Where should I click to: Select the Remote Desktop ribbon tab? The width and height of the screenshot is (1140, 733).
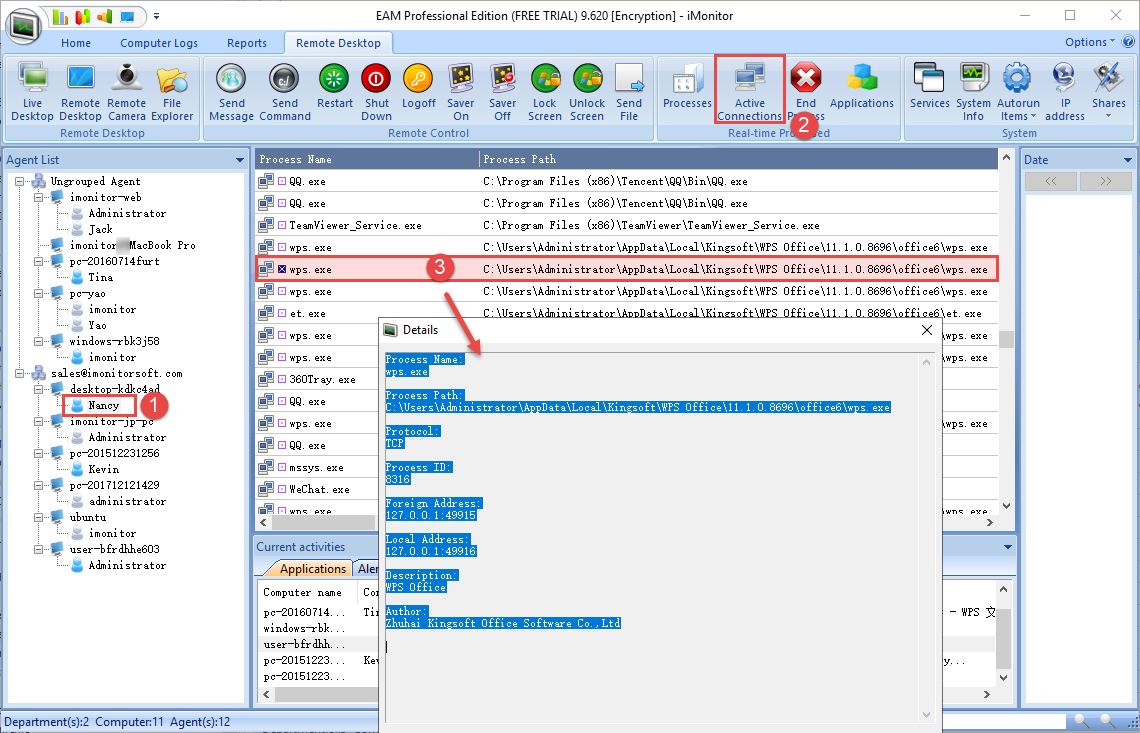pyautogui.click(x=338, y=43)
